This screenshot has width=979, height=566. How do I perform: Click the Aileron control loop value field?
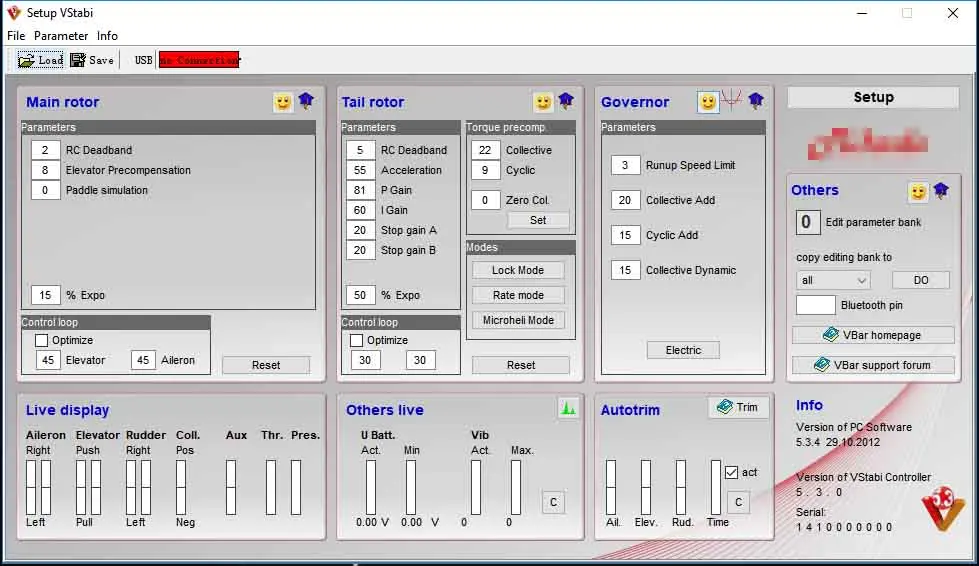pos(143,360)
